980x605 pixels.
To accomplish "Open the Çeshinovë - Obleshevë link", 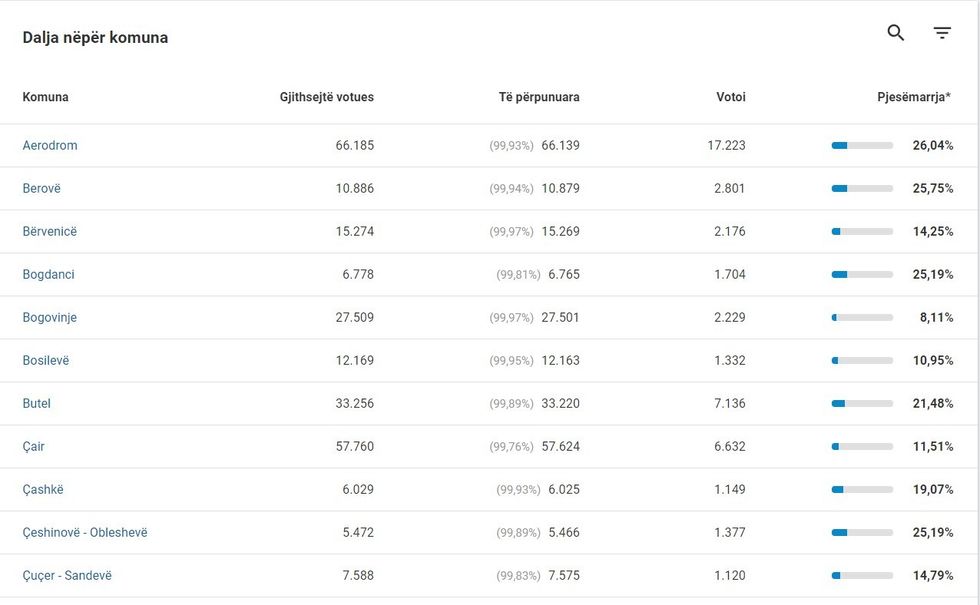I will (x=85, y=532).
